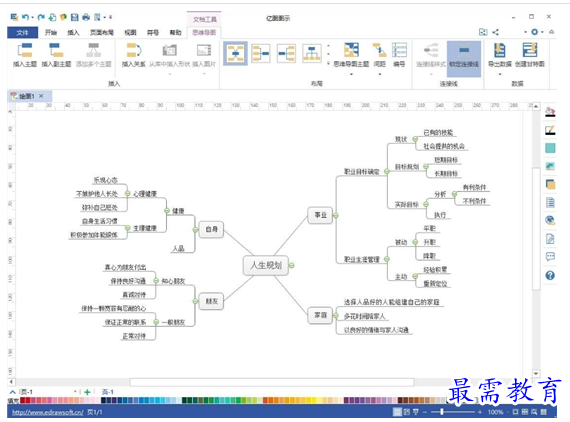Select the radial mind map layout icon
570x422 pixels.
[x=236, y=53]
